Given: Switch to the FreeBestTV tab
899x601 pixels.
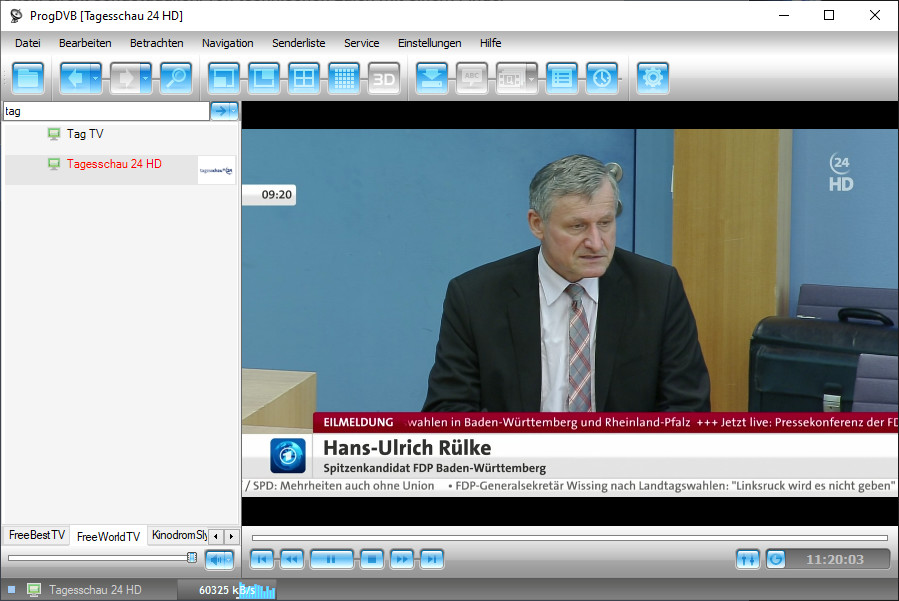Looking at the screenshot, I should 36,535.
